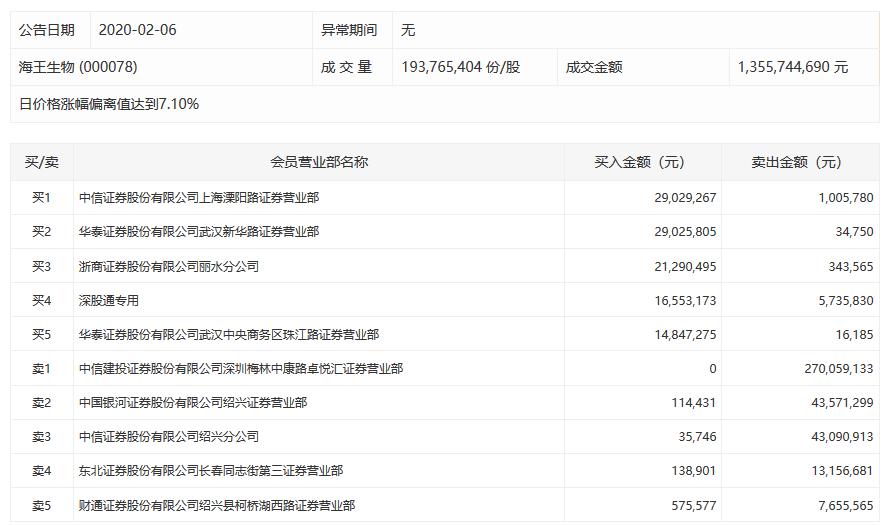Image resolution: width=884 pixels, height=525 pixels.
Task: Select the 买4 row label
Action: [41, 301]
